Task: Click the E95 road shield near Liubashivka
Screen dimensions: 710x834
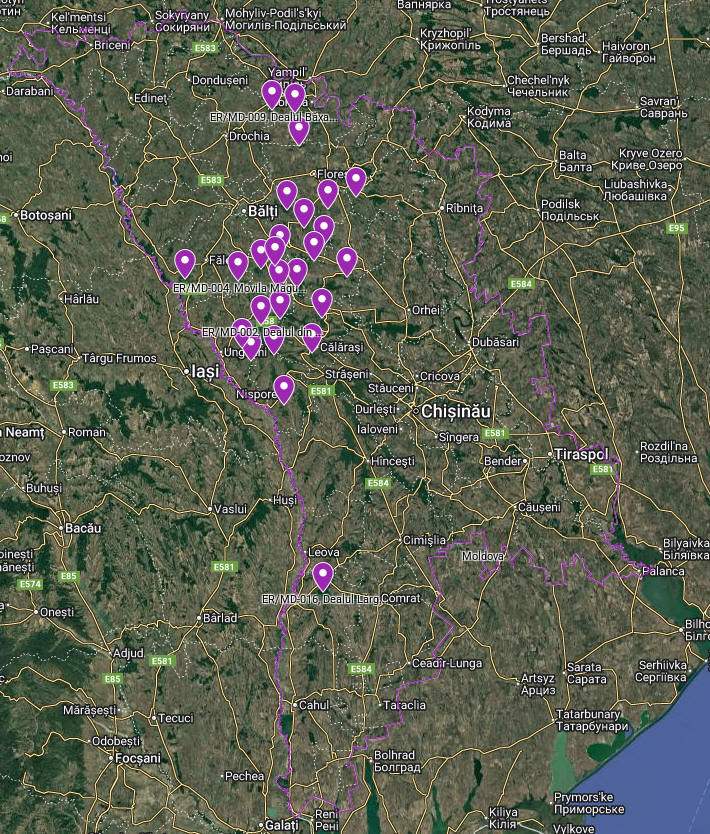Action: (677, 228)
